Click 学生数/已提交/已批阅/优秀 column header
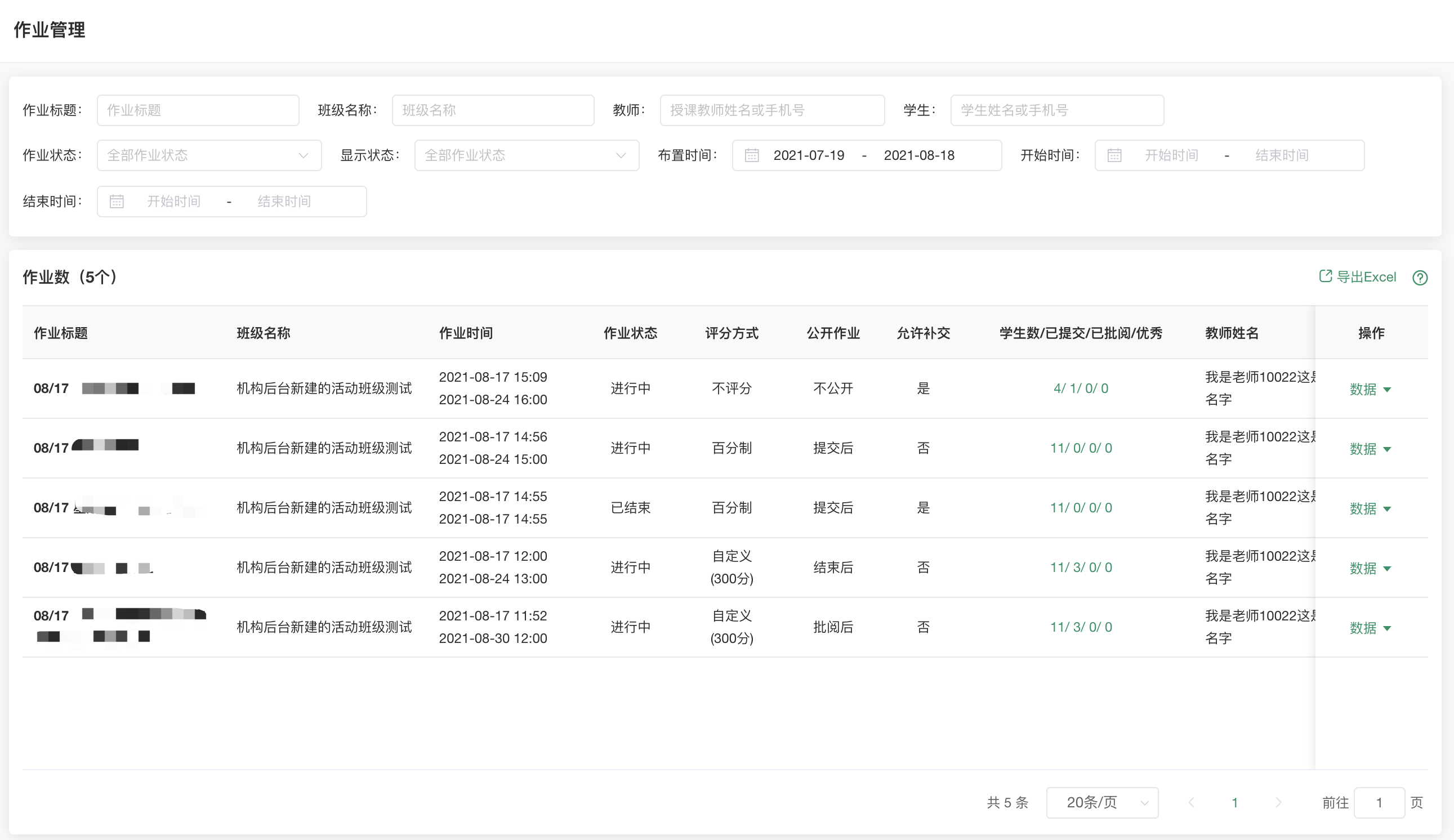The height and width of the screenshot is (840, 1454). coord(1081,333)
